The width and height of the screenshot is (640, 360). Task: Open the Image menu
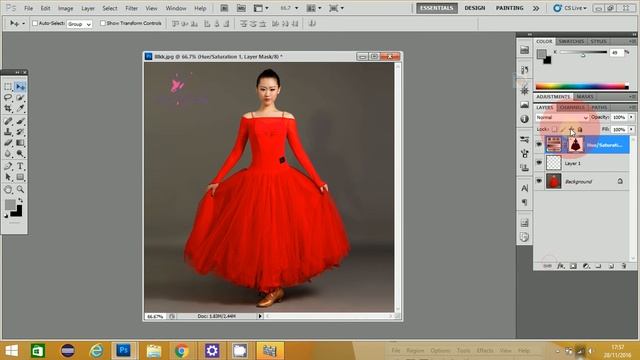pyautogui.click(x=65, y=8)
